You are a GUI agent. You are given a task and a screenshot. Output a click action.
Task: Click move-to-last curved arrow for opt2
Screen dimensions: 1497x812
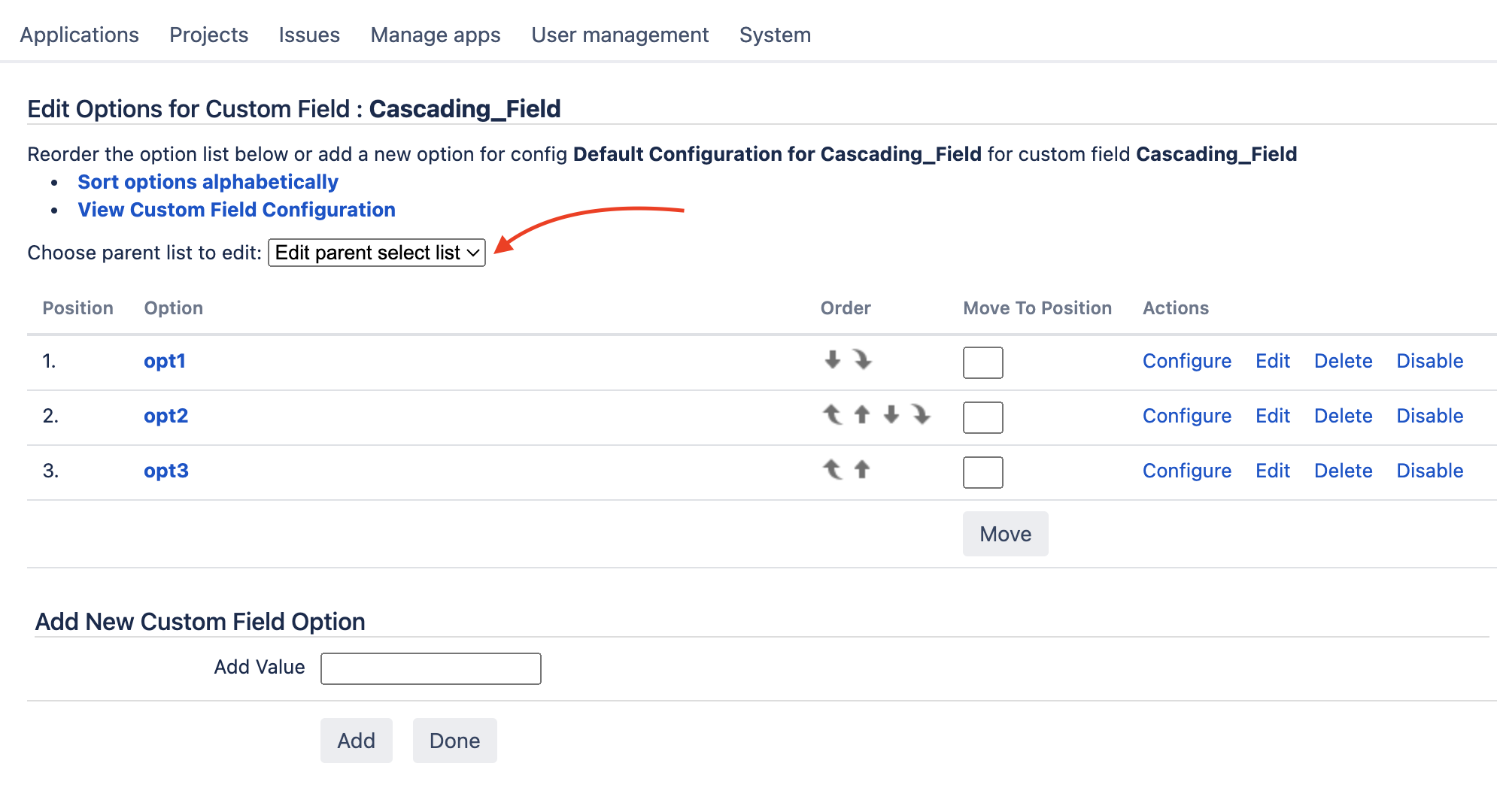921,414
